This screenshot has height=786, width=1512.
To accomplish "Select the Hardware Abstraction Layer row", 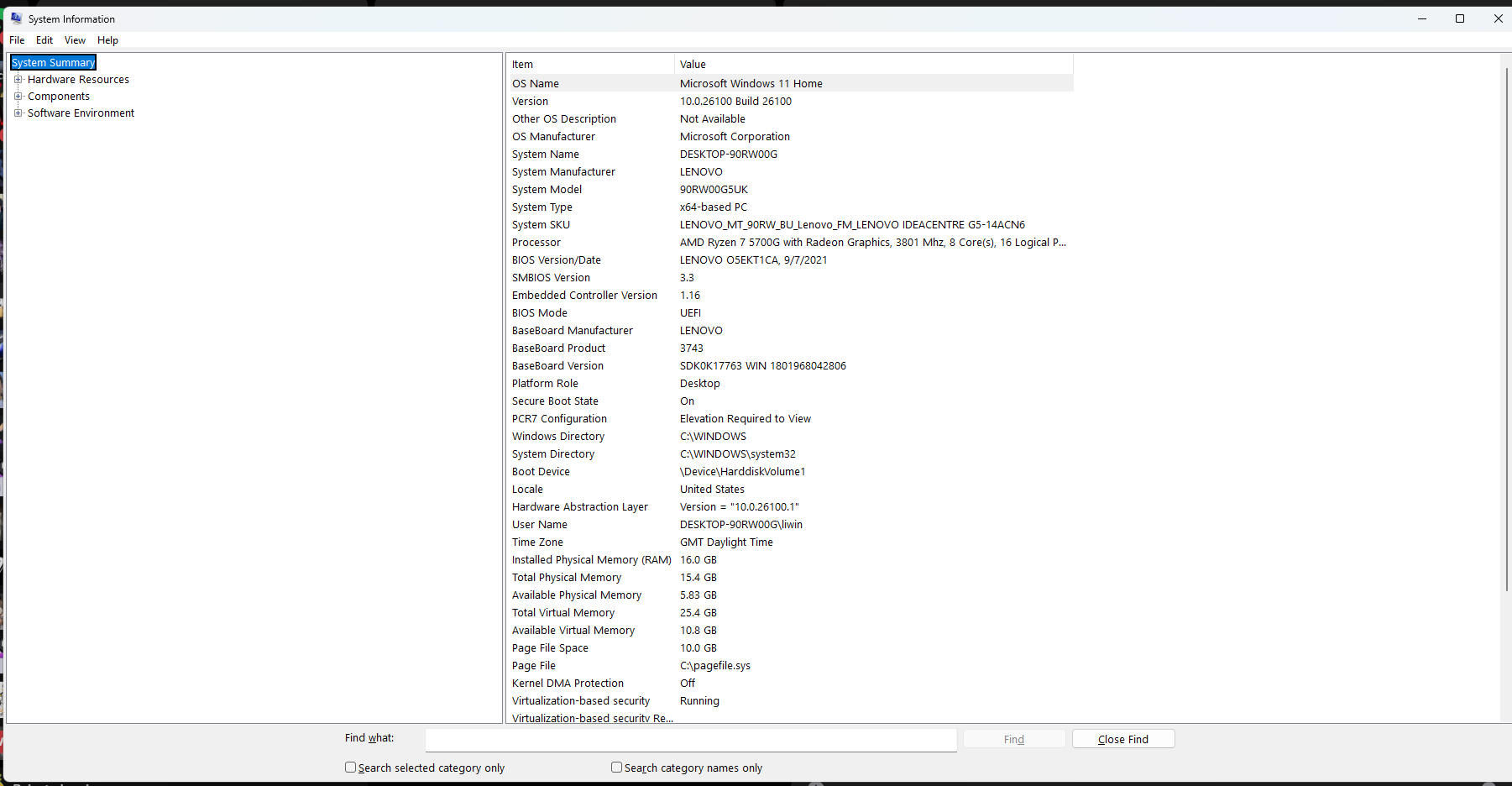I will (792, 507).
